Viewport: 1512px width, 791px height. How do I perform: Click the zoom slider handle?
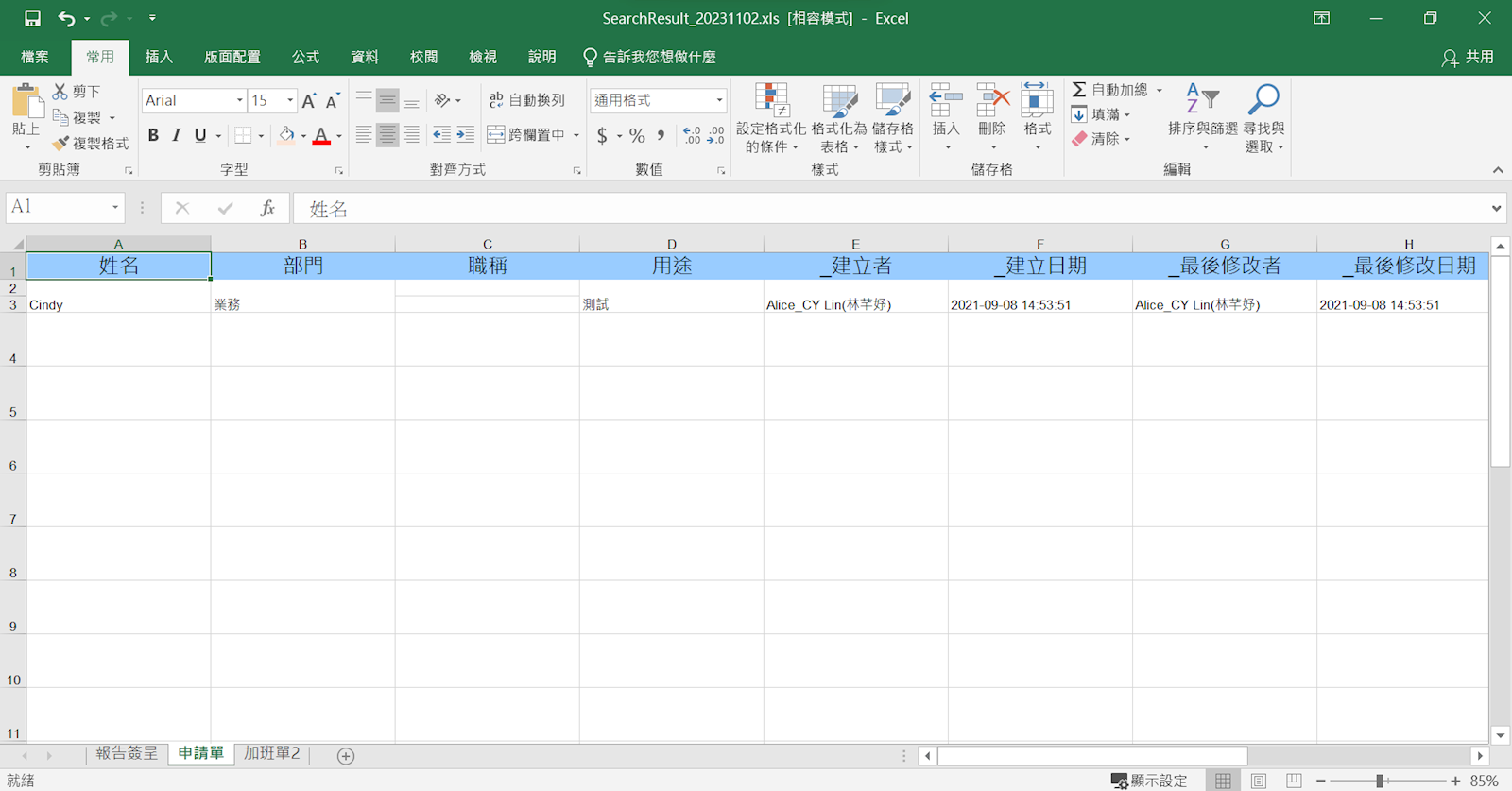tap(1380, 781)
